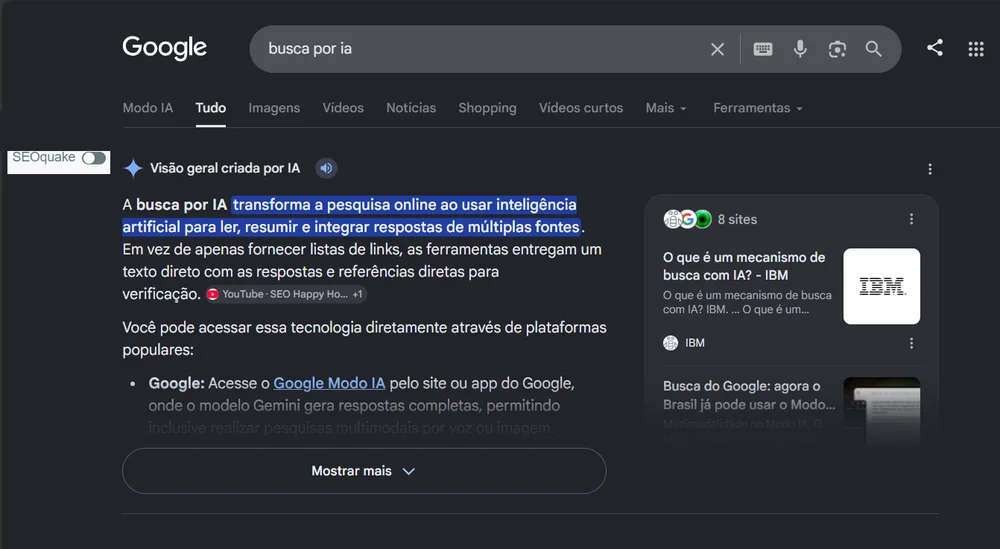Switch to Modo IA tab
This screenshot has width=1000, height=549.
tap(148, 108)
